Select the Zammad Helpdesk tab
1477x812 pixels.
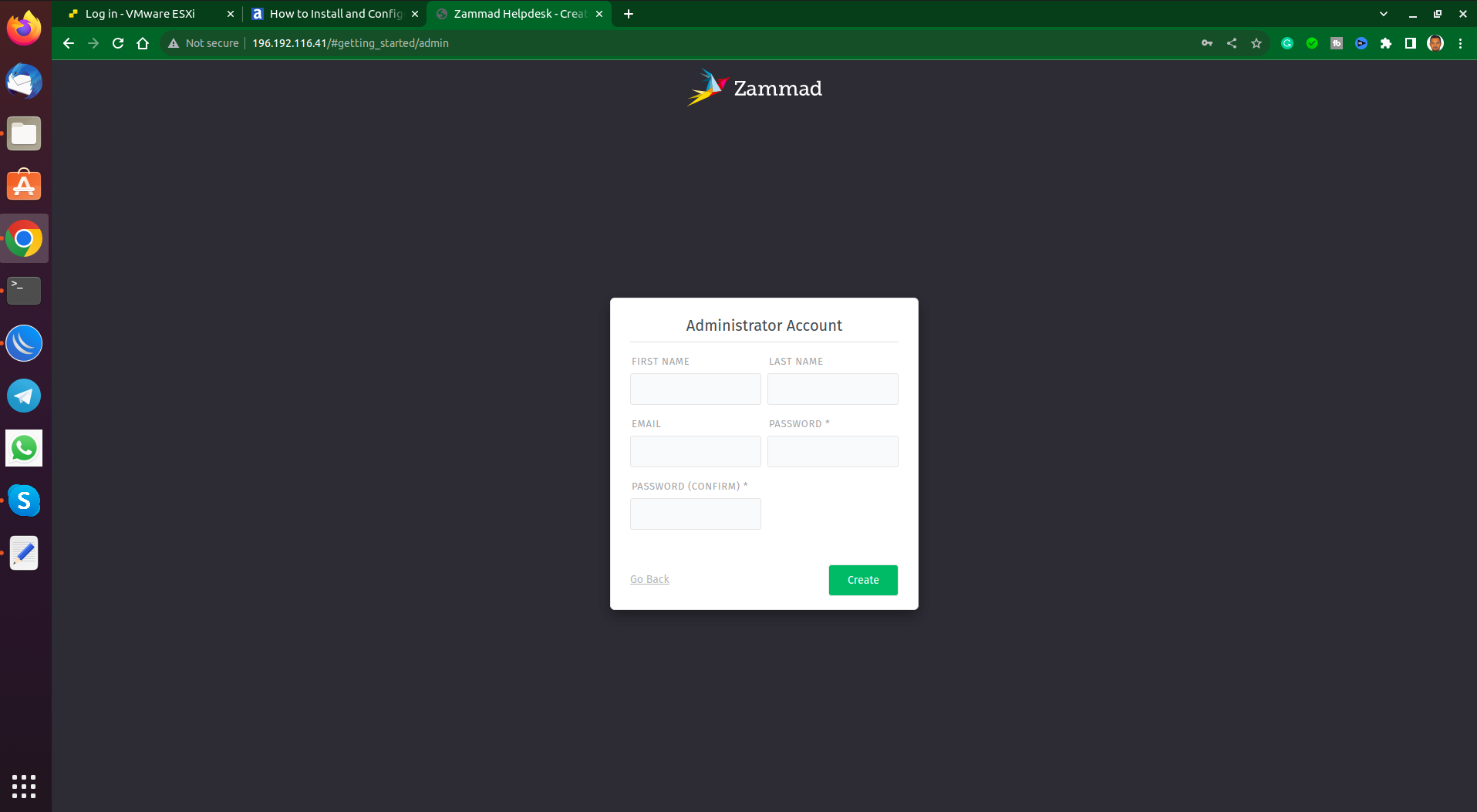521,14
